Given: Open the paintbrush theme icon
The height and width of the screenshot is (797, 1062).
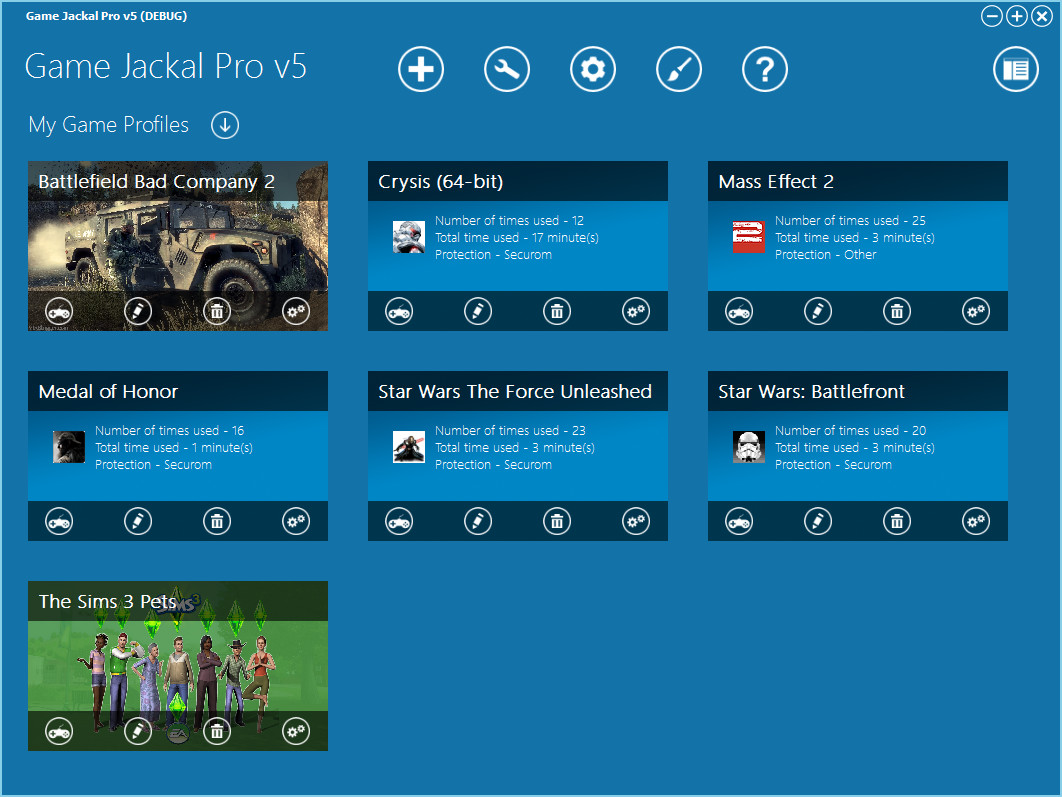Looking at the screenshot, I should tap(679, 69).
